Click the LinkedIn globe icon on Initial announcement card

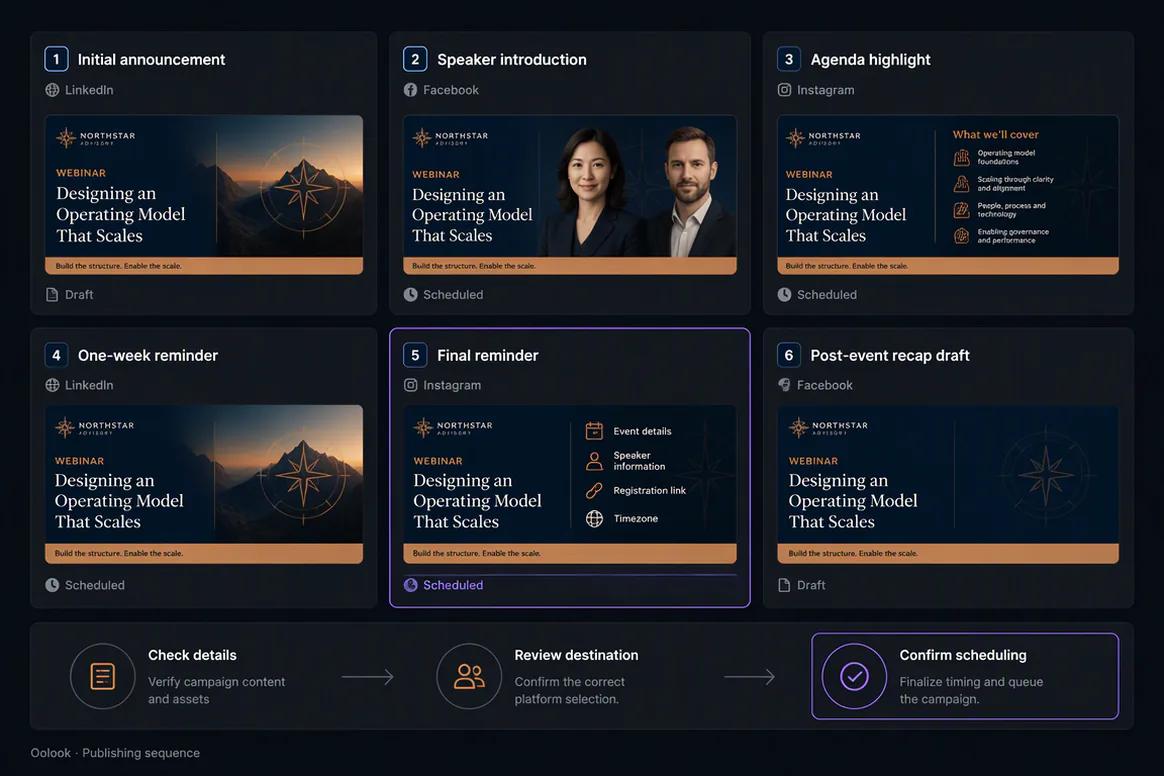point(52,90)
